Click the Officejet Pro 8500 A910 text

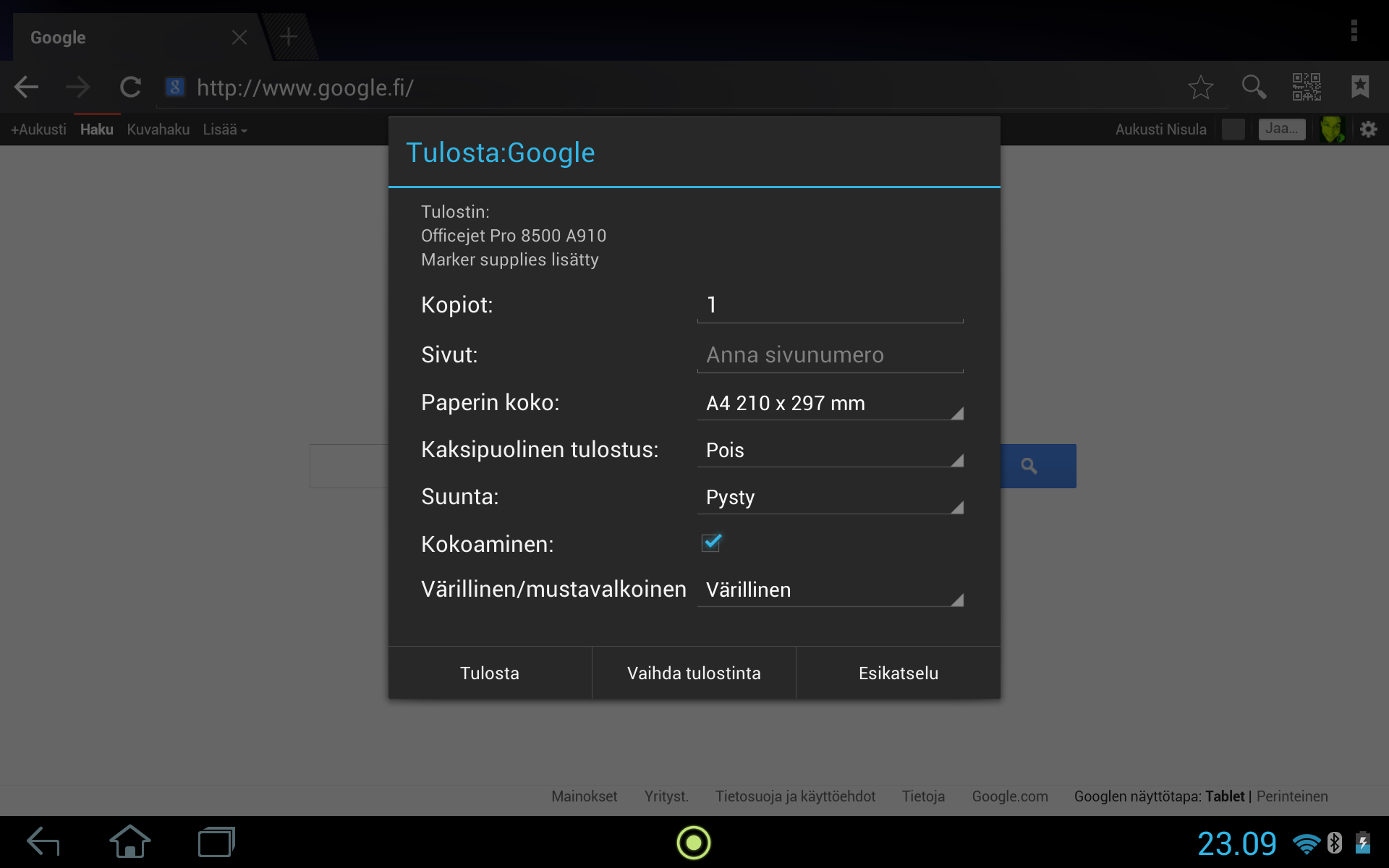(x=514, y=236)
